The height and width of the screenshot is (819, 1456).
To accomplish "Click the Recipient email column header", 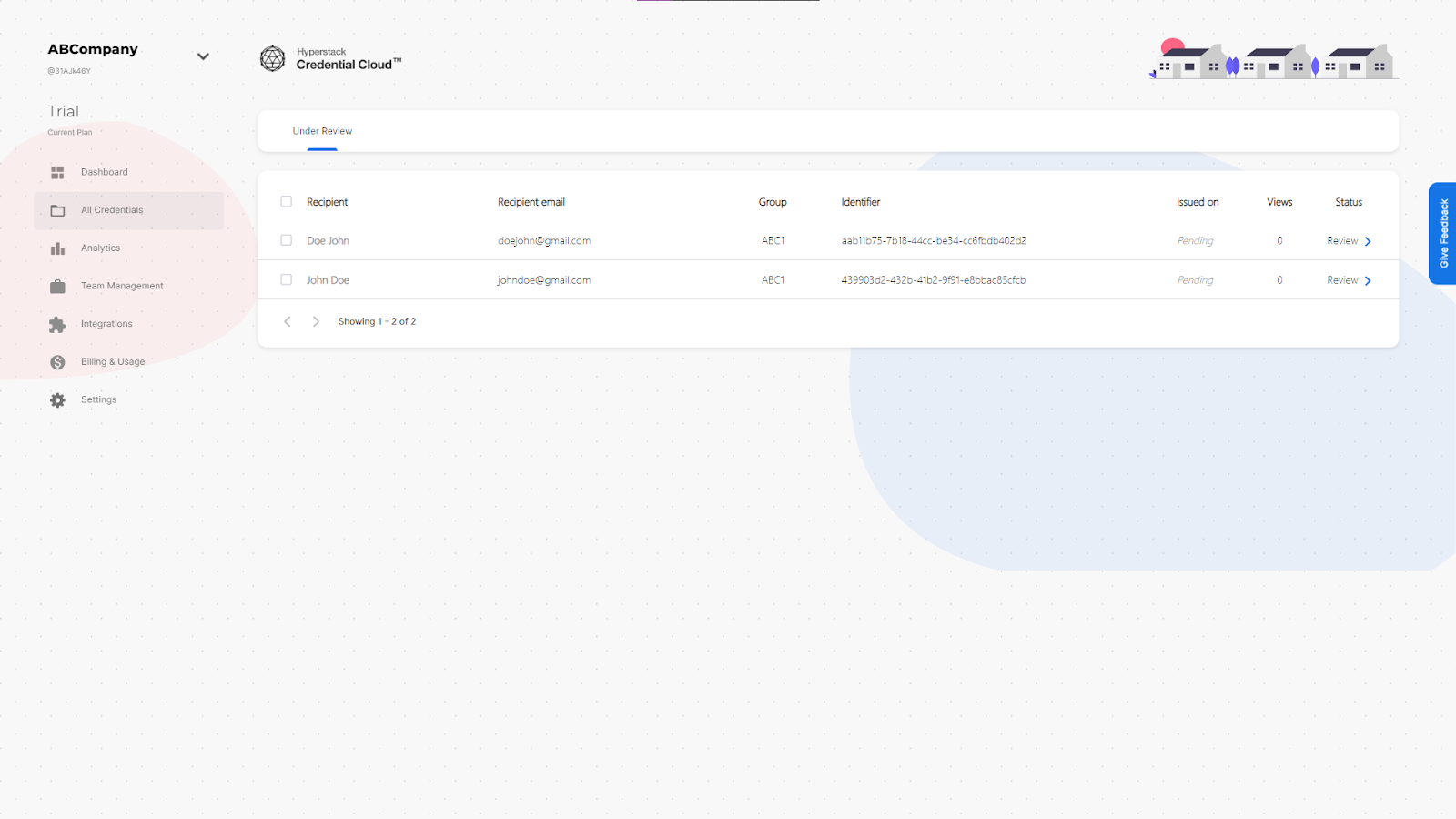I will [531, 202].
